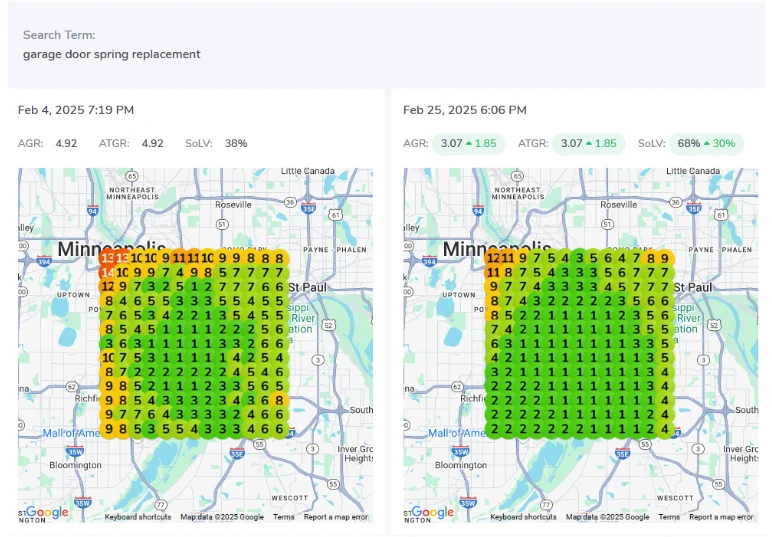This screenshot has height=537, width=772.
Task: Report a map error on the left map
Action: (336, 517)
